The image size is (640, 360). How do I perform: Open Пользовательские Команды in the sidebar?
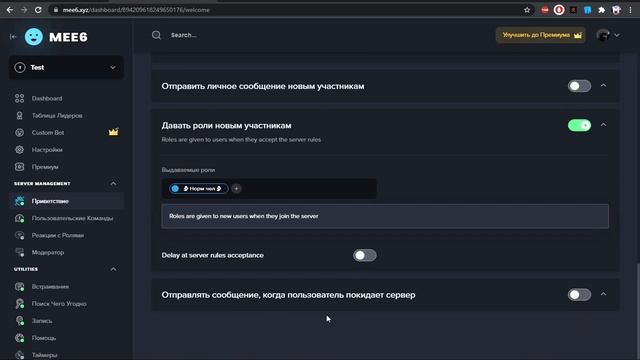[x=72, y=218]
